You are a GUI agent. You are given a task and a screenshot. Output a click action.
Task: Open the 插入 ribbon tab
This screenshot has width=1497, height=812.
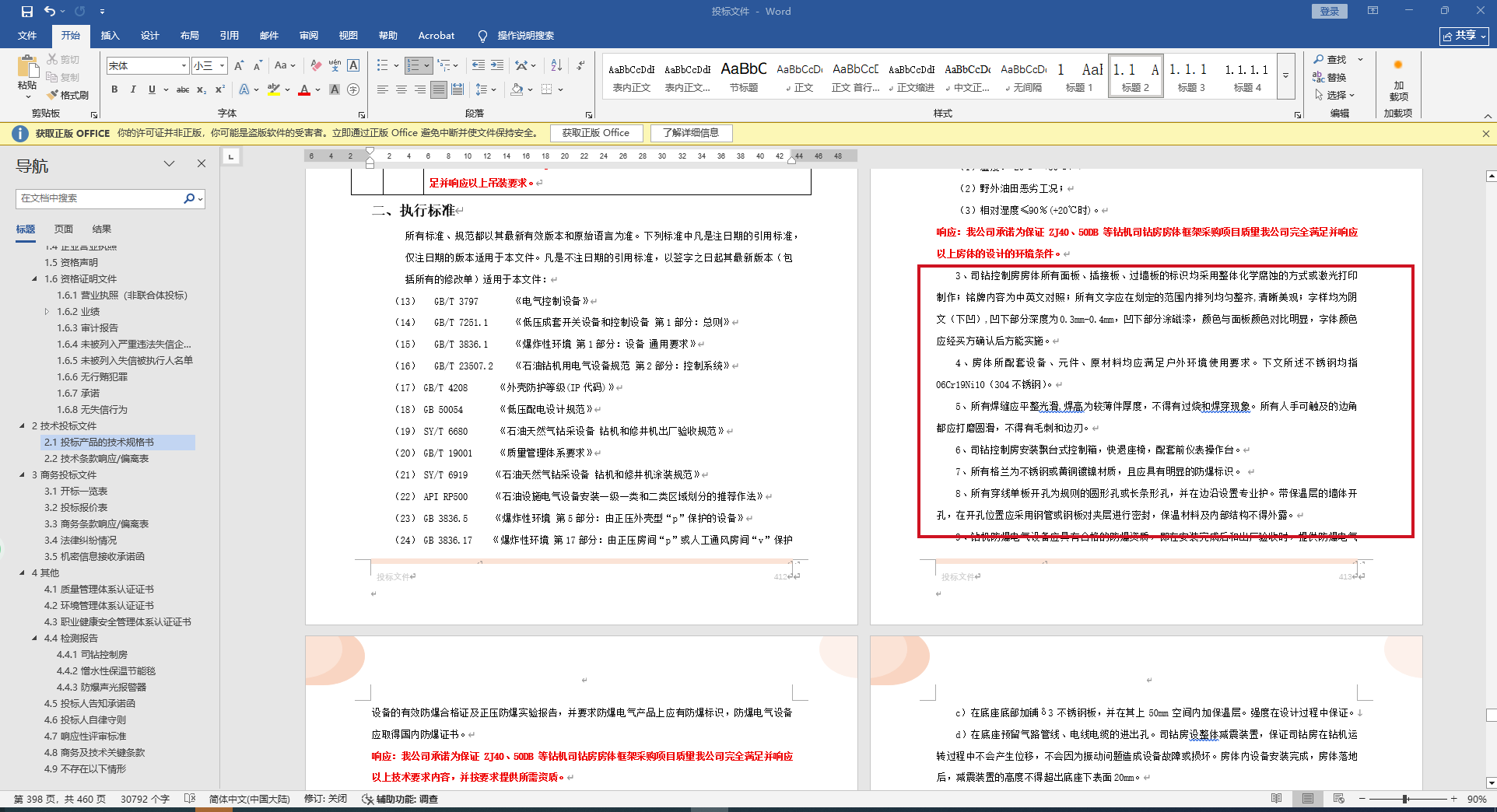click(x=110, y=35)
